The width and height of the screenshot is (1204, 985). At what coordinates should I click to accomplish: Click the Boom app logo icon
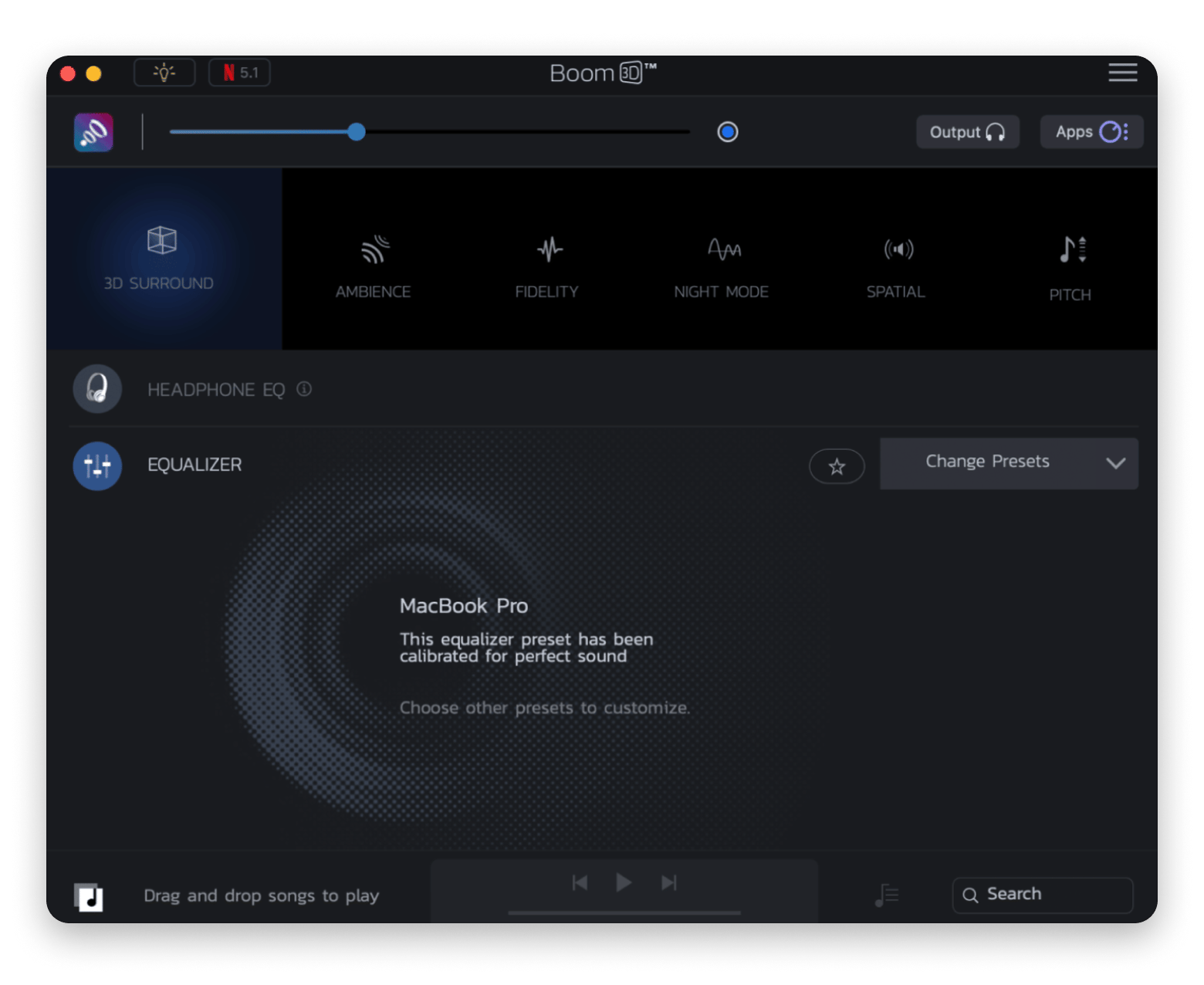pyautogui.click(x=93, y=132)
